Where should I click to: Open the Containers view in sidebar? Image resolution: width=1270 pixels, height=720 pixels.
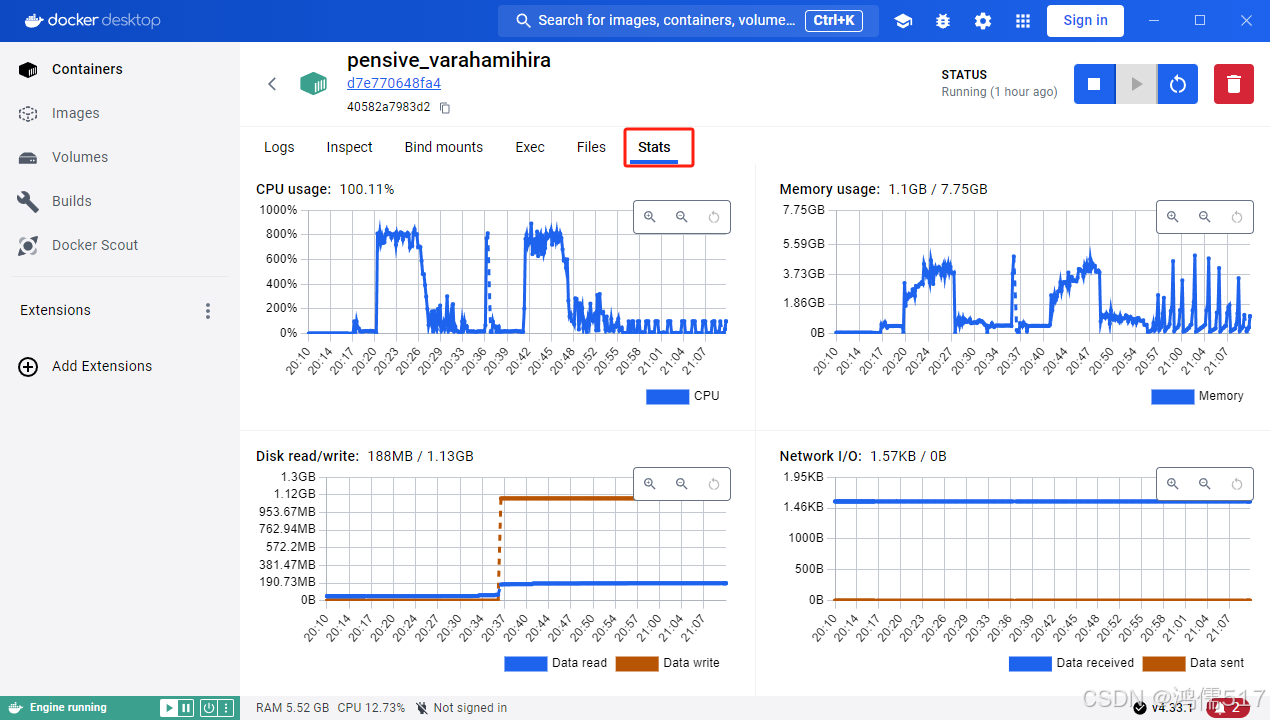pyautogui.click(x=120, y=69)
